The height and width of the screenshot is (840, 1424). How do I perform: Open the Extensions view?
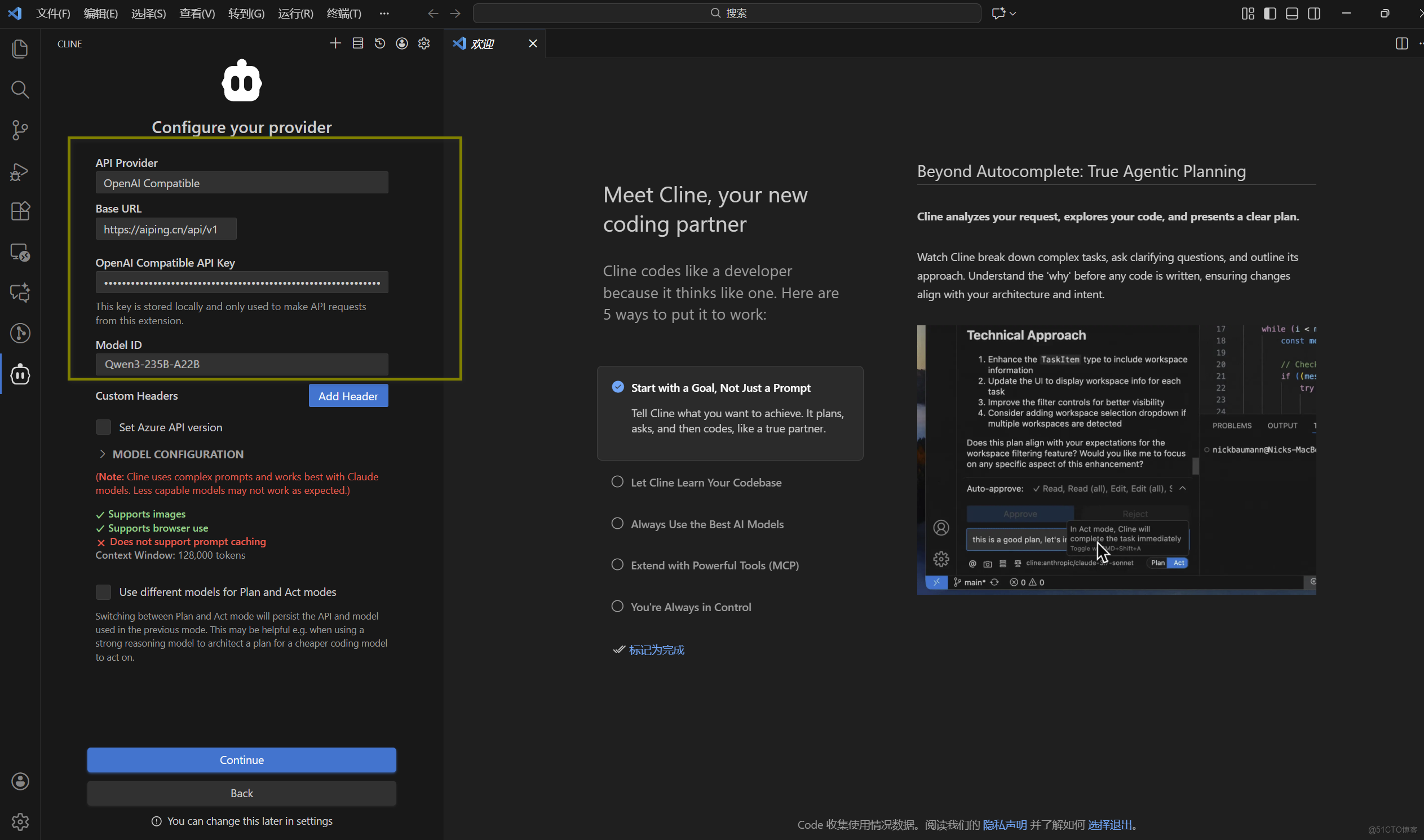coord(20,211)
